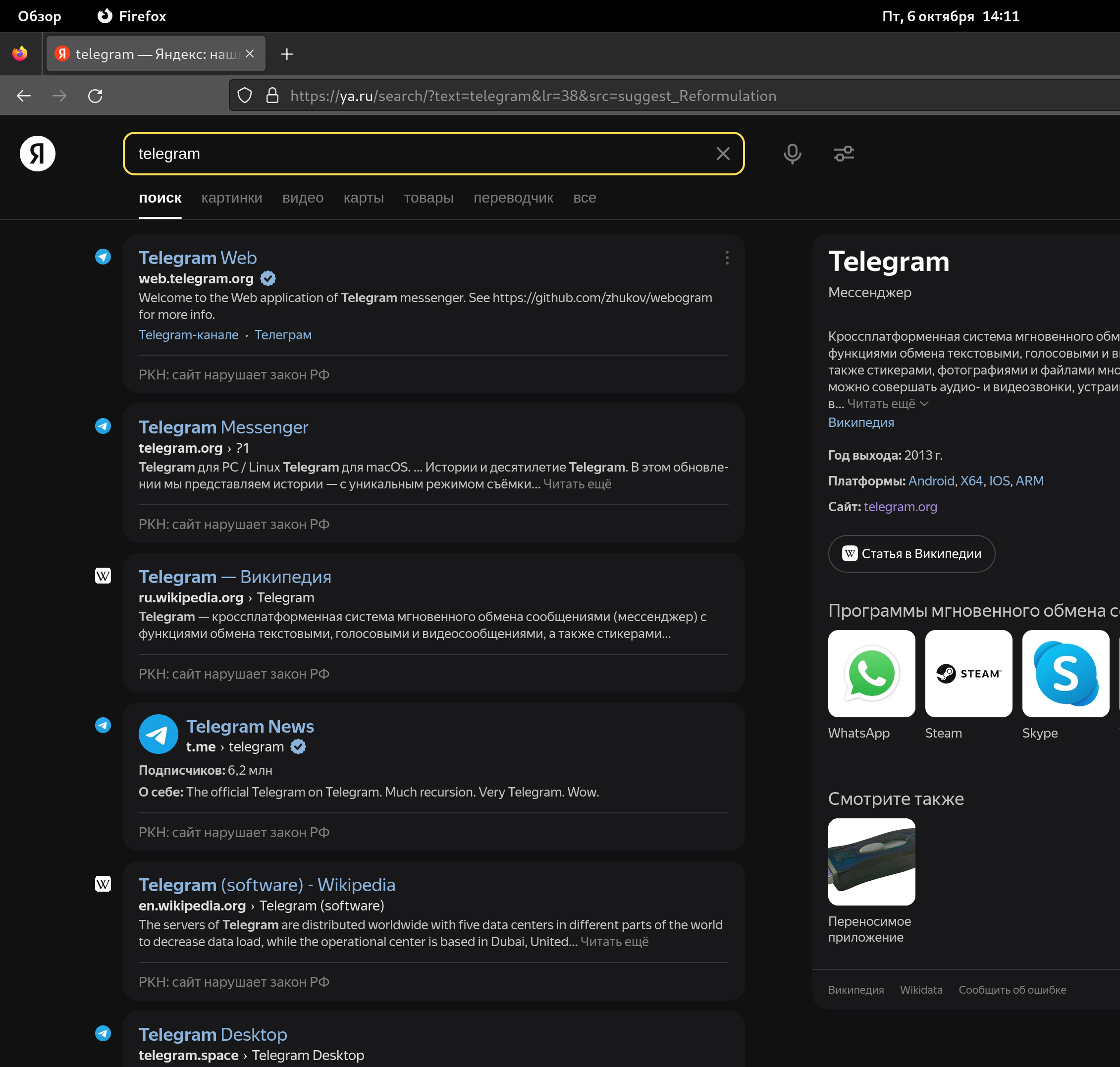
Task: Open the Telegram Desktop result title
Action: (x=213, y=1035)
